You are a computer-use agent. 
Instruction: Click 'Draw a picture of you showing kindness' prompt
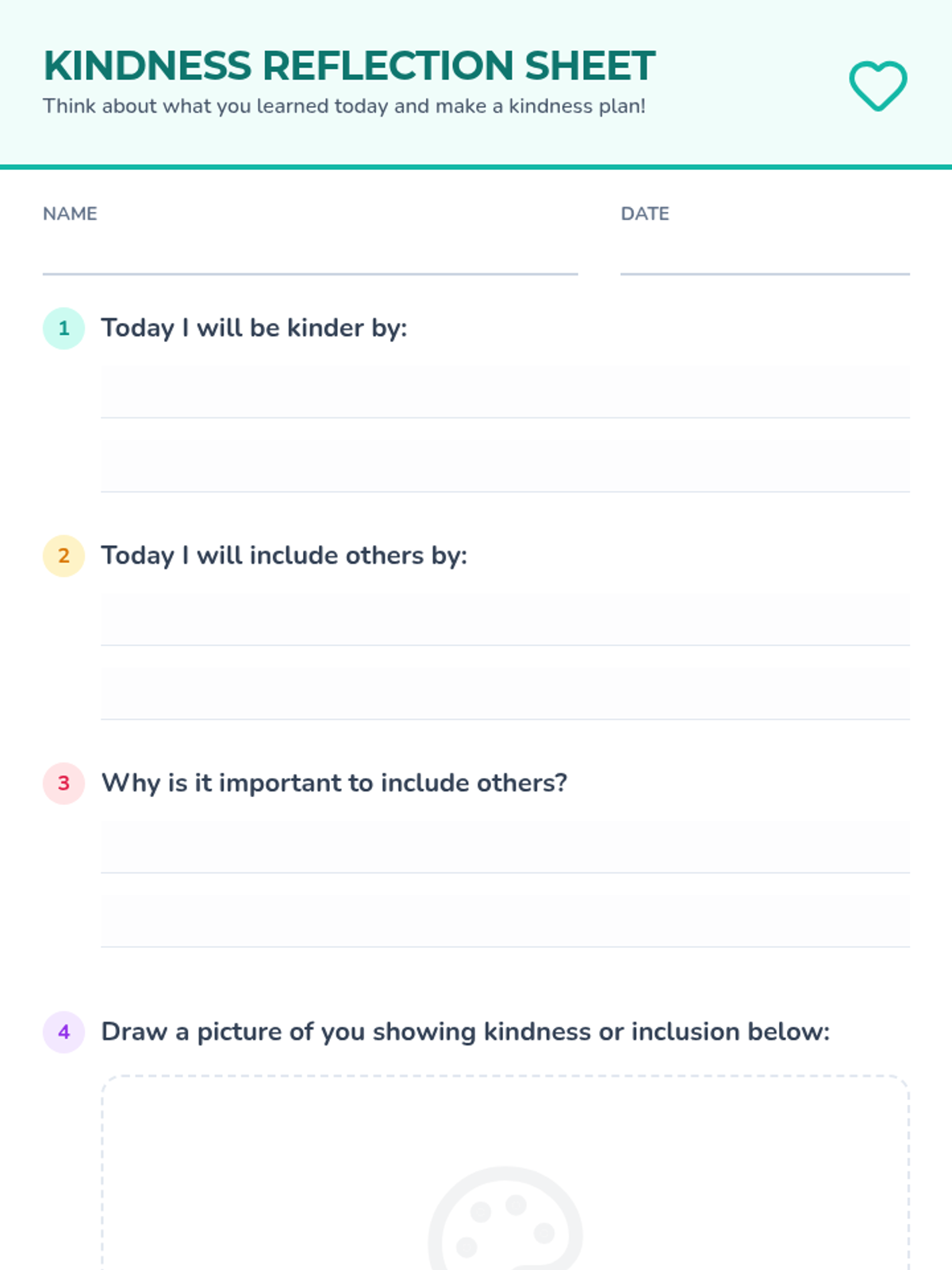point(465,1032)
